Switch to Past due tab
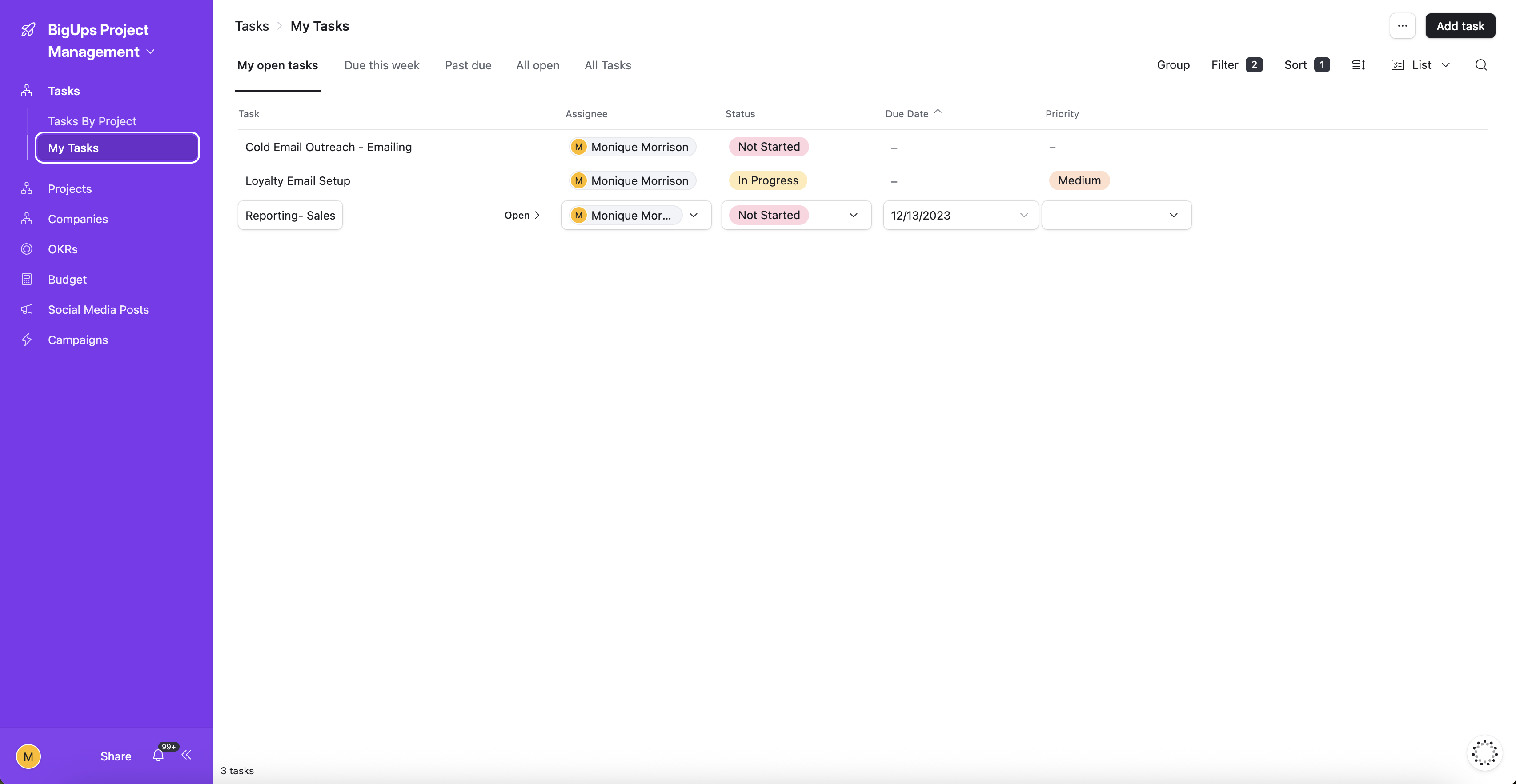 tap(468, 65)
